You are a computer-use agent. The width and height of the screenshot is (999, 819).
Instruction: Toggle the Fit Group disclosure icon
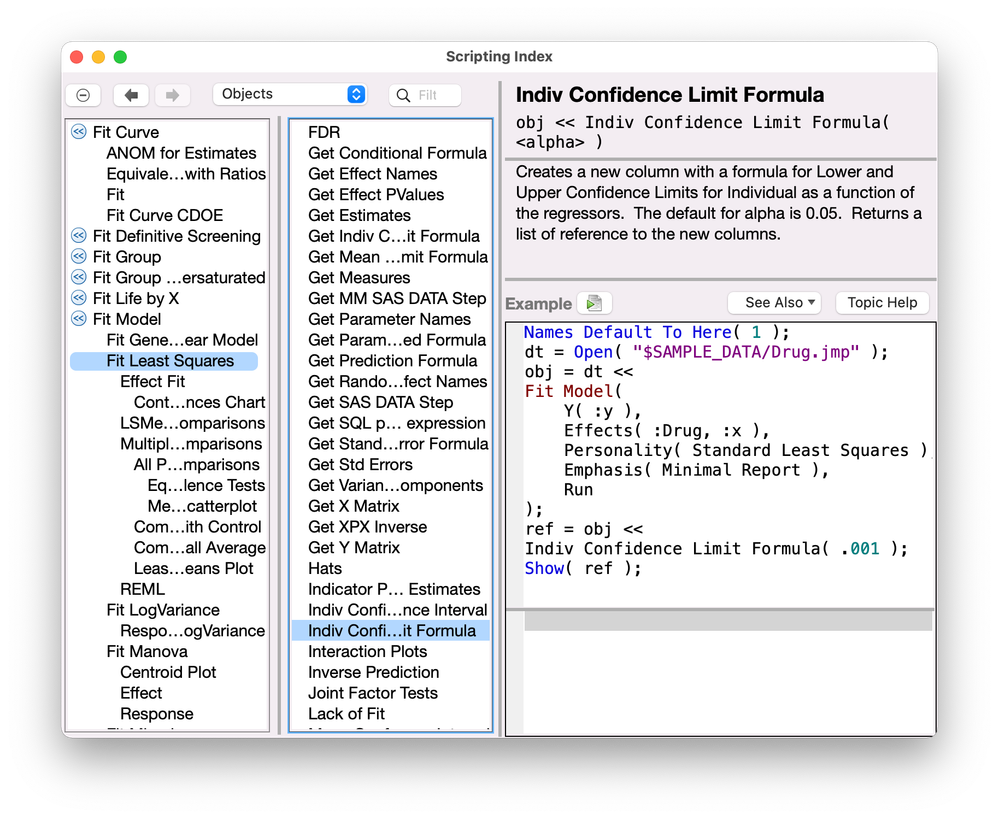79,257
